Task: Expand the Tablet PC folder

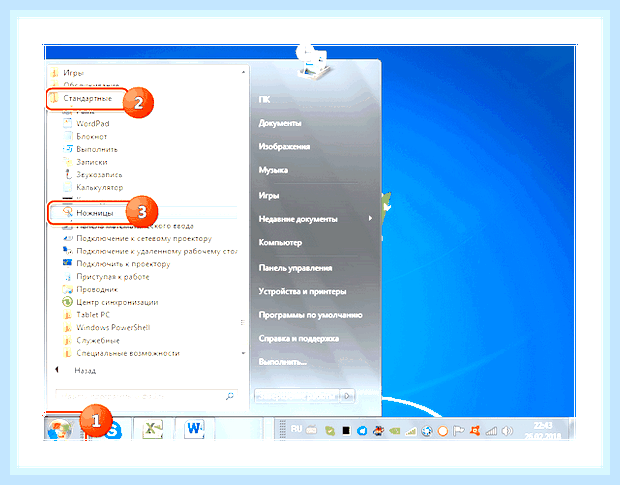Action: (x=87, y=315)
